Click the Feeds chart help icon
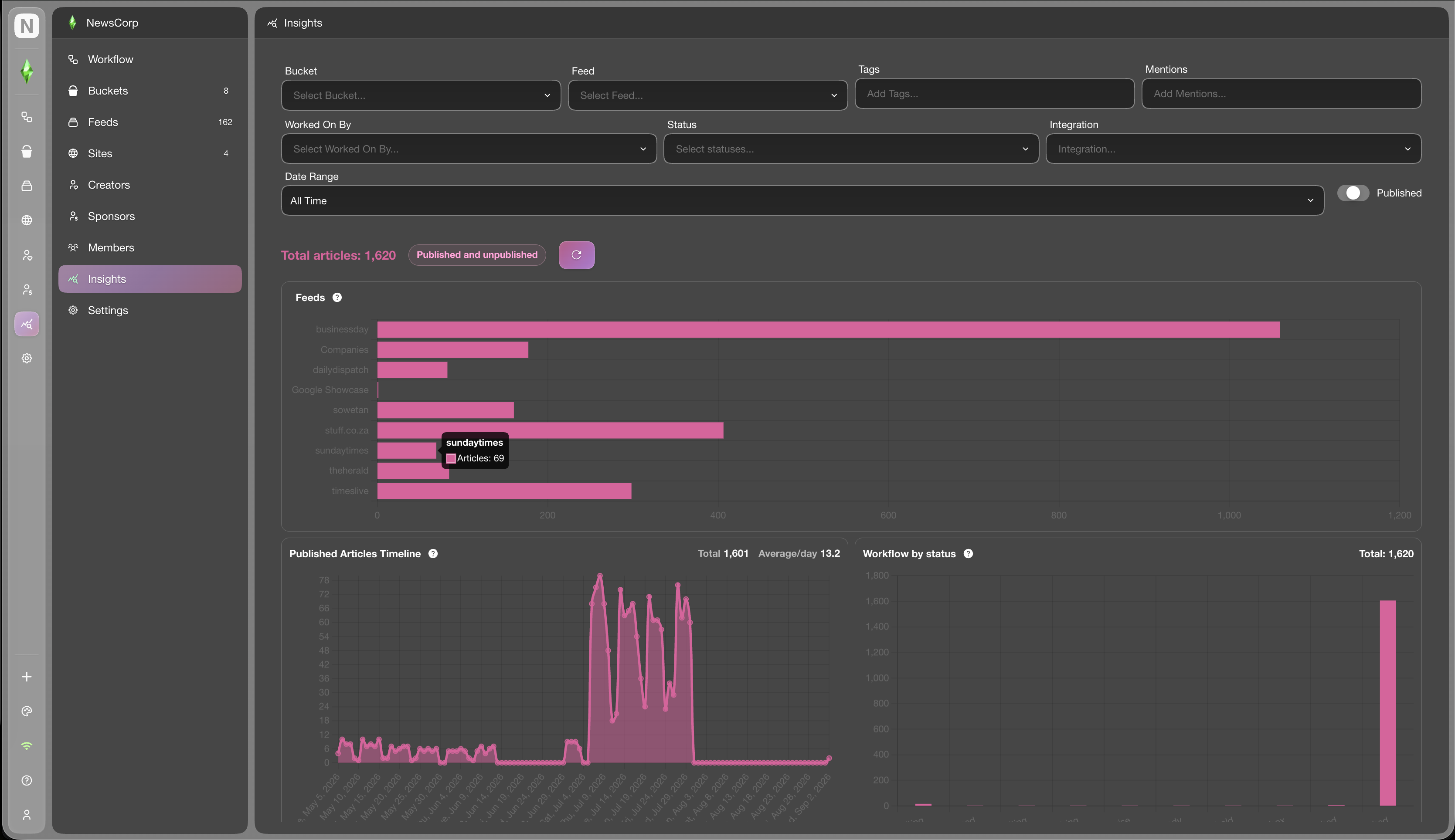1455x840 pixels. click(337, 298)
